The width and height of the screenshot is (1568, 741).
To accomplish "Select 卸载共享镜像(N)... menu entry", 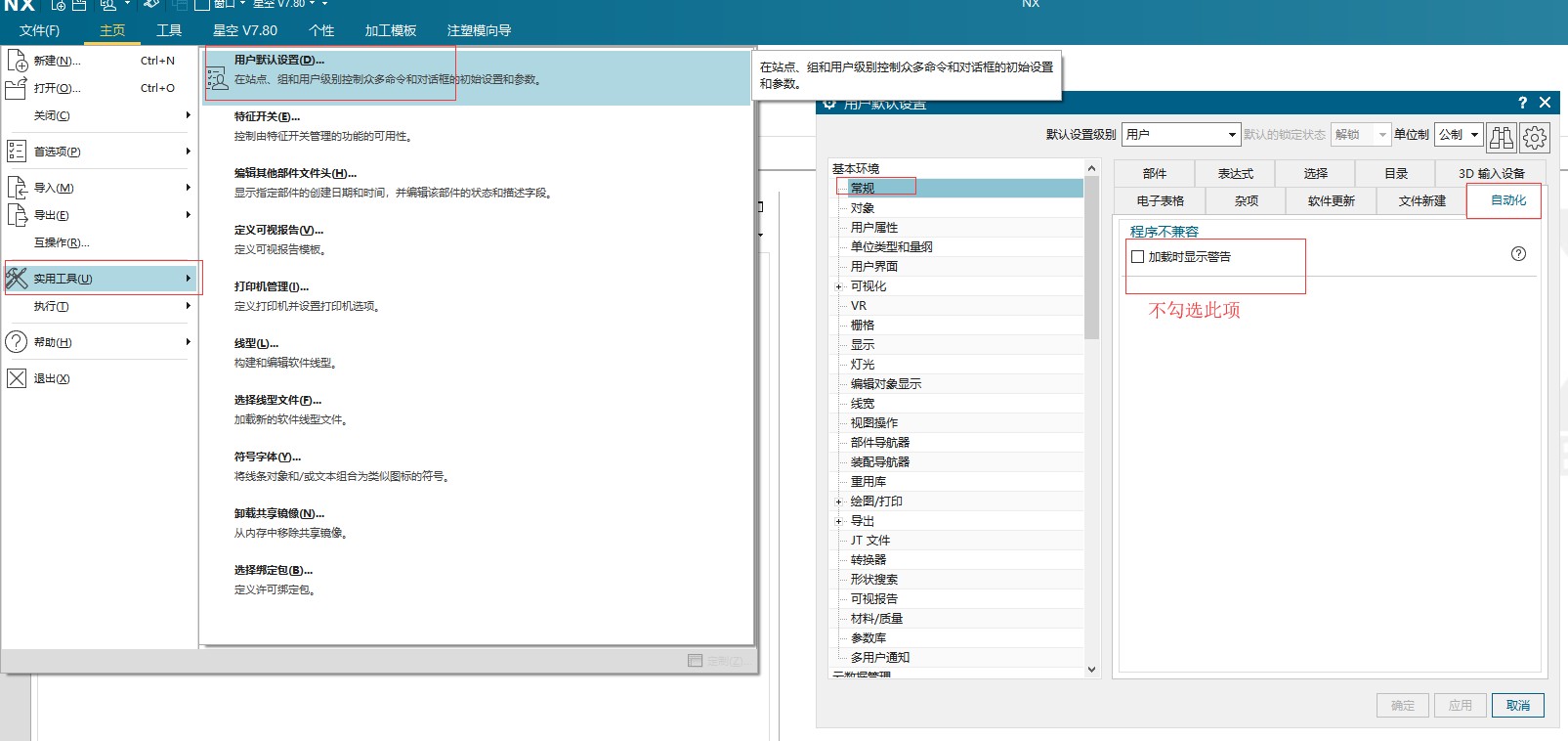I will pyautogui.click(x=476, y=523).
